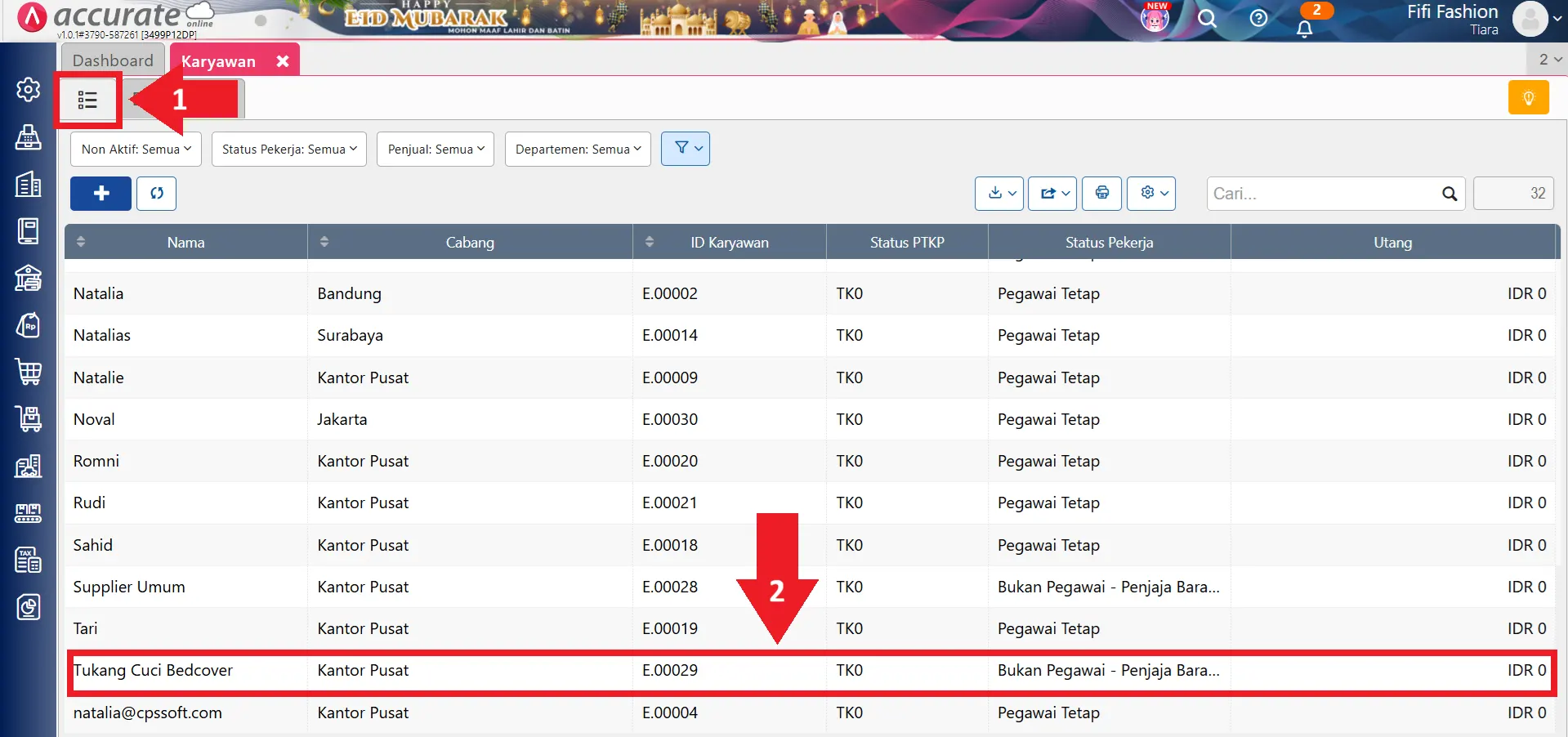Open the settings gear in sidebar
1568x737 pixels.
tap(28, 89)
